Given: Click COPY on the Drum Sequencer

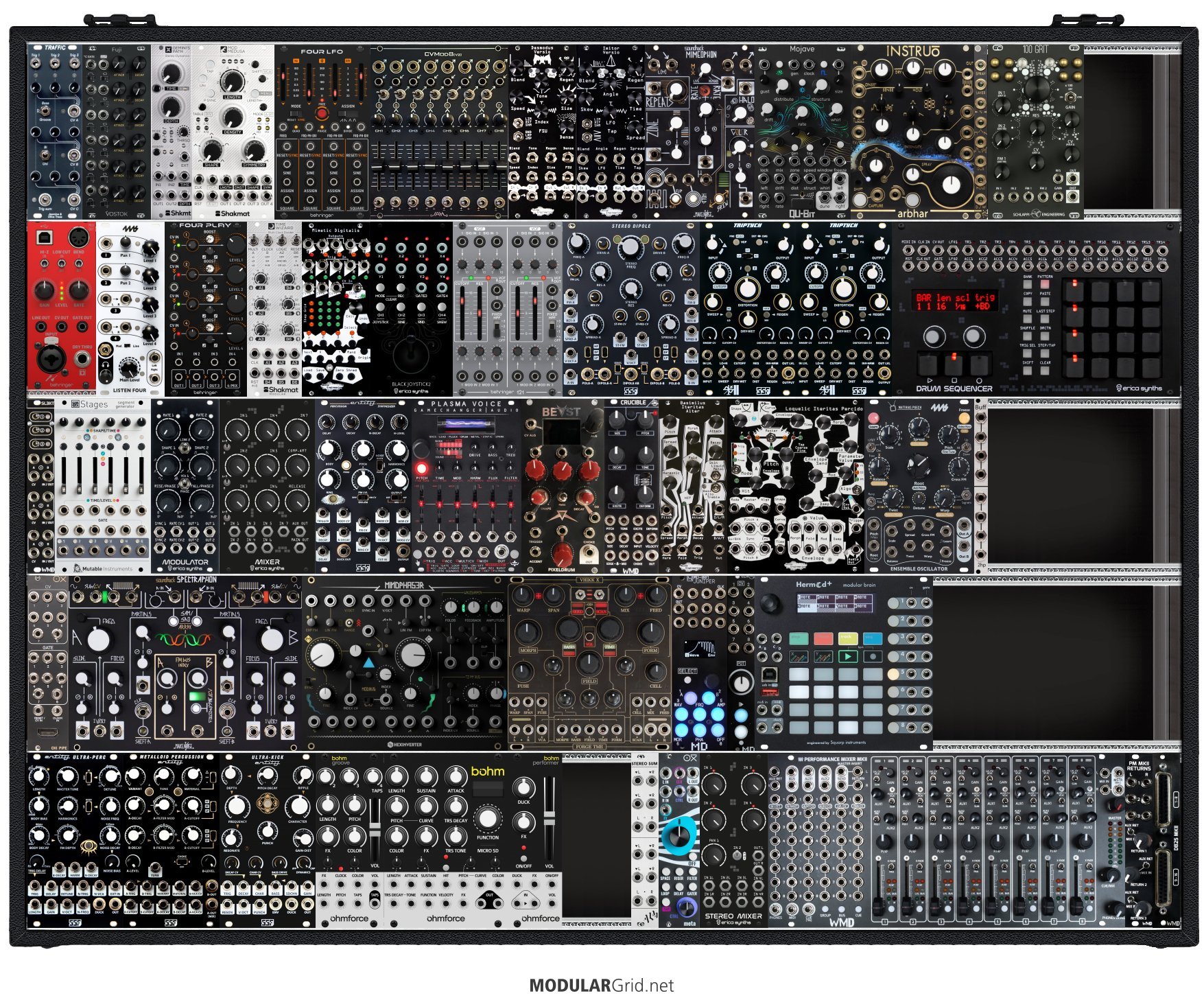Looking at the screenshot, I should tap(1028, 302).
